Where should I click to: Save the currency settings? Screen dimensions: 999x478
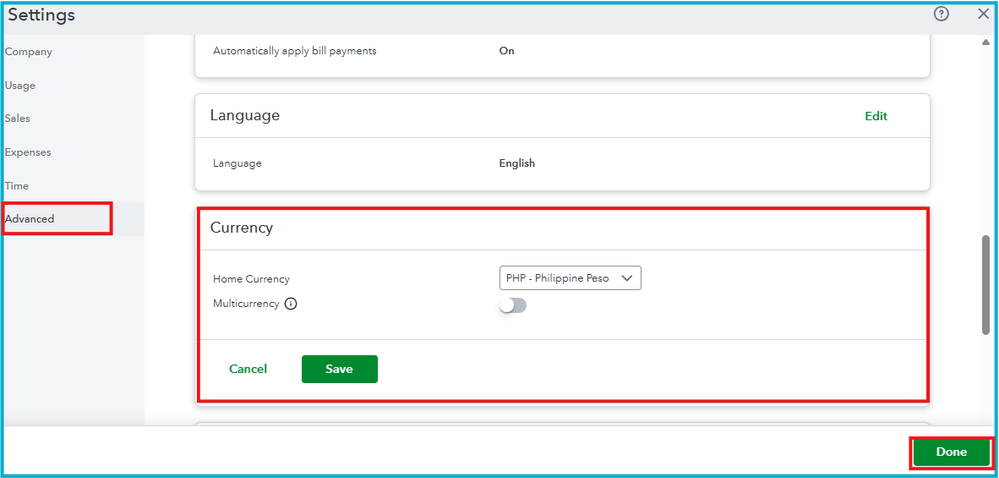(339, 369)
